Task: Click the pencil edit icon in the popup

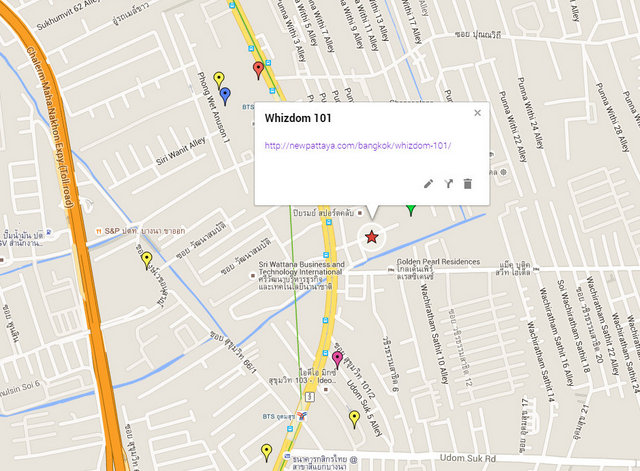Action: pos(428,184)
